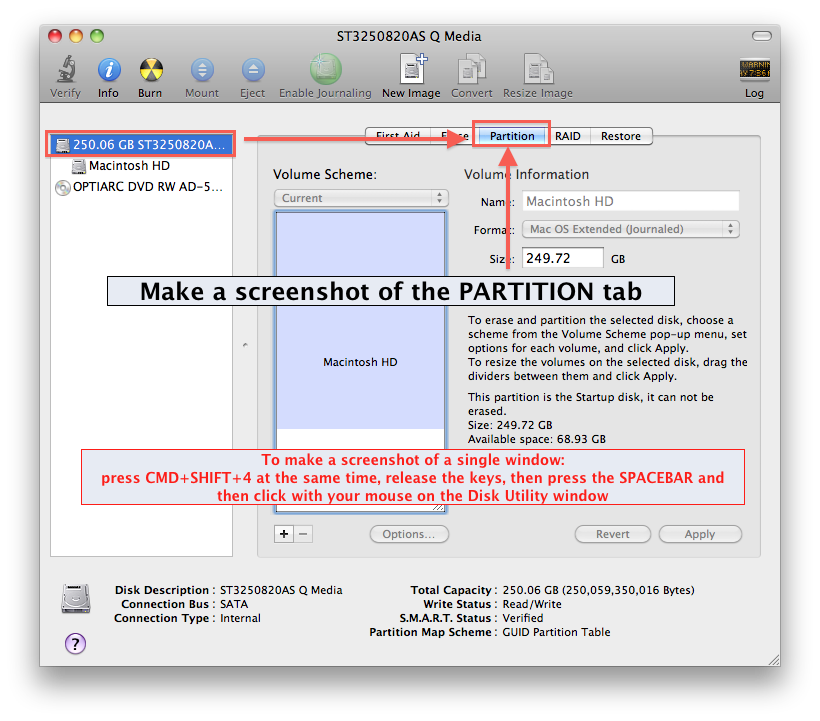Click the Apply button
Screen dimensions: 820x721
point(700,534)
